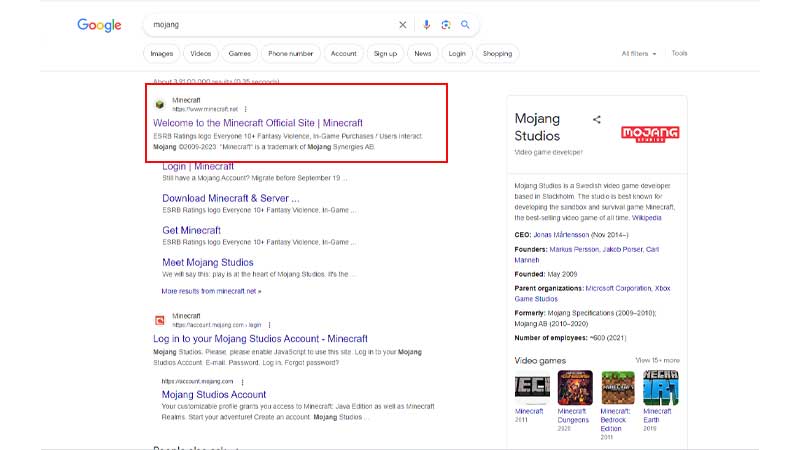Start voice search with microphone icon

[x=426, y=24]
